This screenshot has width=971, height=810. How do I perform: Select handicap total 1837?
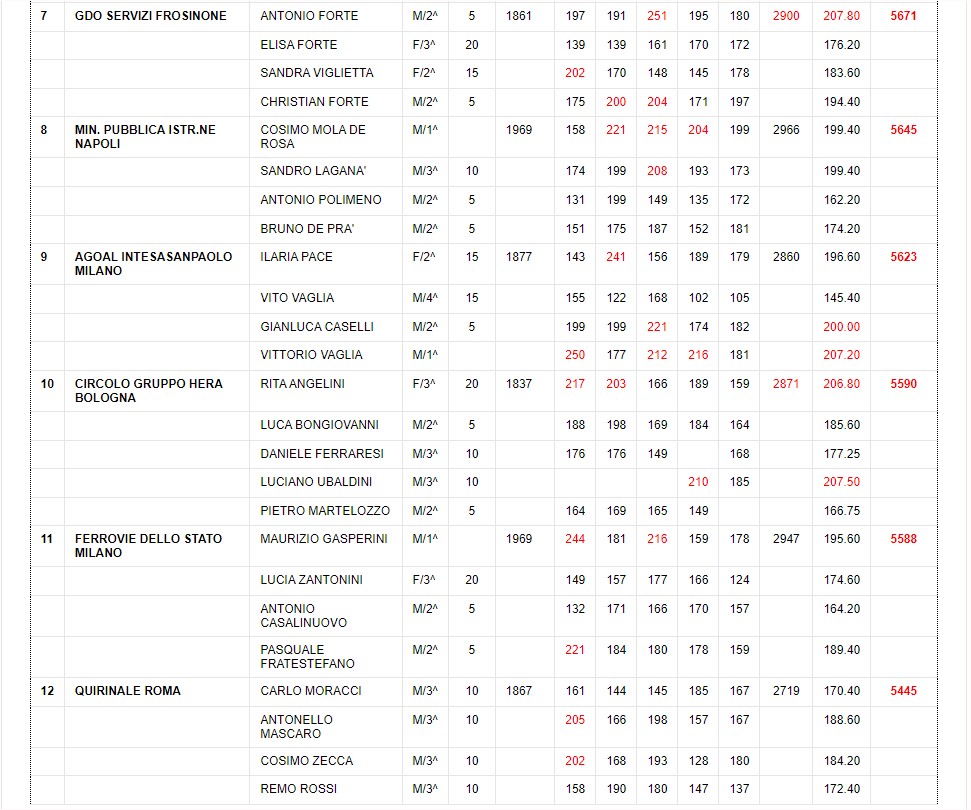[x=518, y=384]
